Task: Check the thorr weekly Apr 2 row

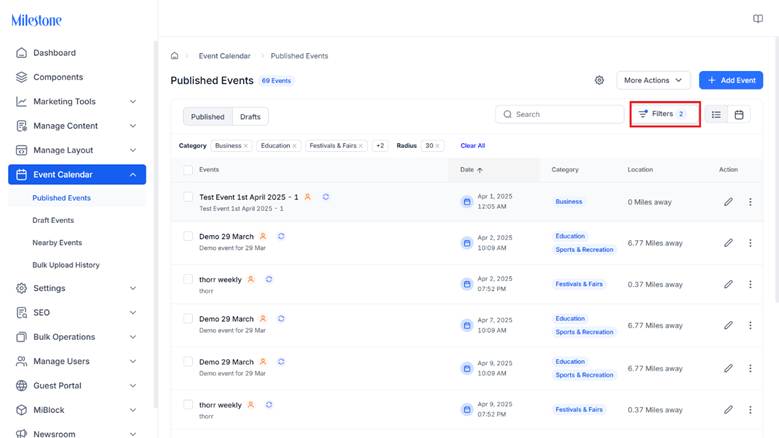Action: coord(188,279)
